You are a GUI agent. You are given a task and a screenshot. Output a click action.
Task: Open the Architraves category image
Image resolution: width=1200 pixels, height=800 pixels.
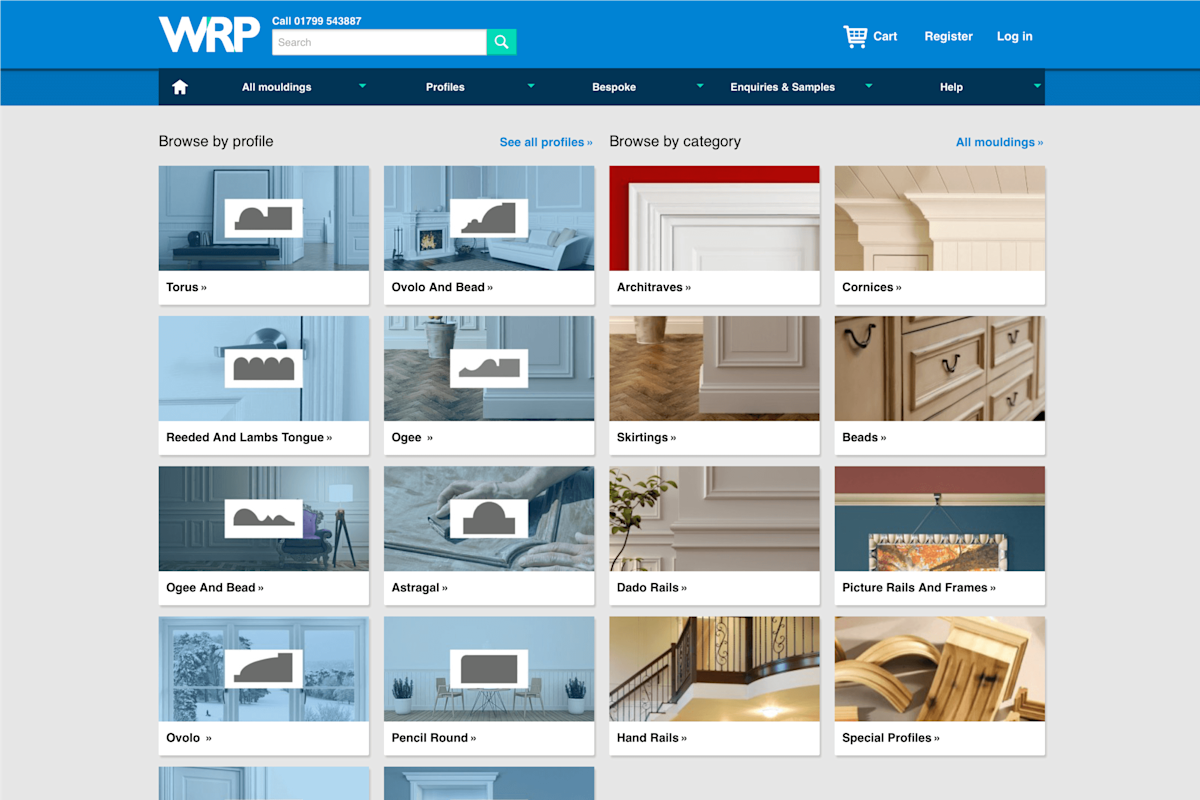click(715, 218)
